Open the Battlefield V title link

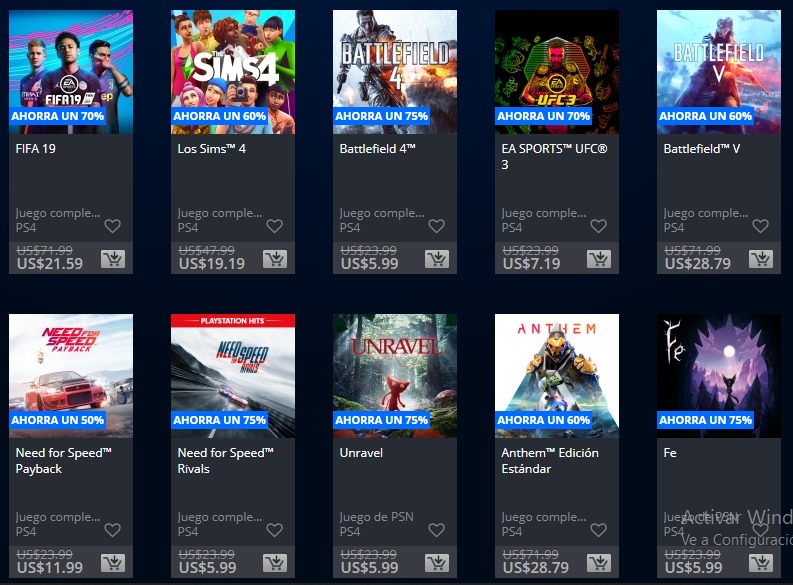[701, 149]
